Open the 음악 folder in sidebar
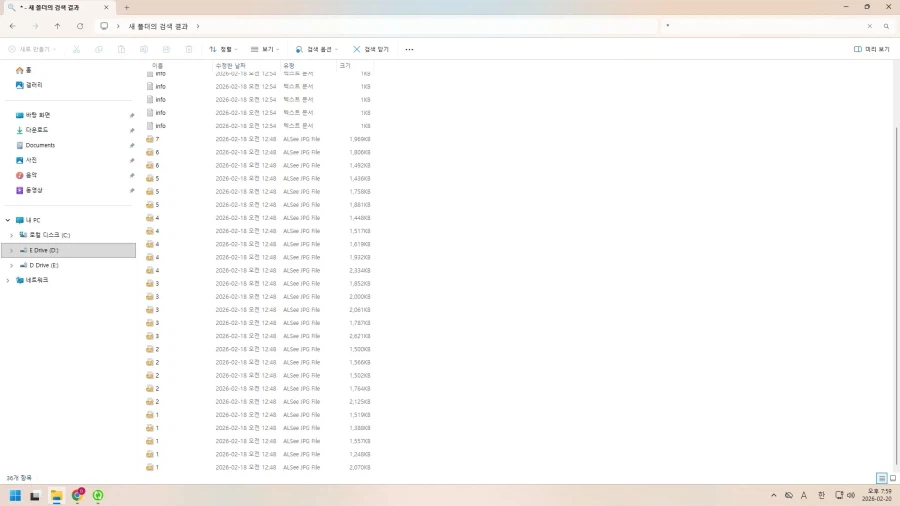900x506 pixels. click(x=31, y=175)
